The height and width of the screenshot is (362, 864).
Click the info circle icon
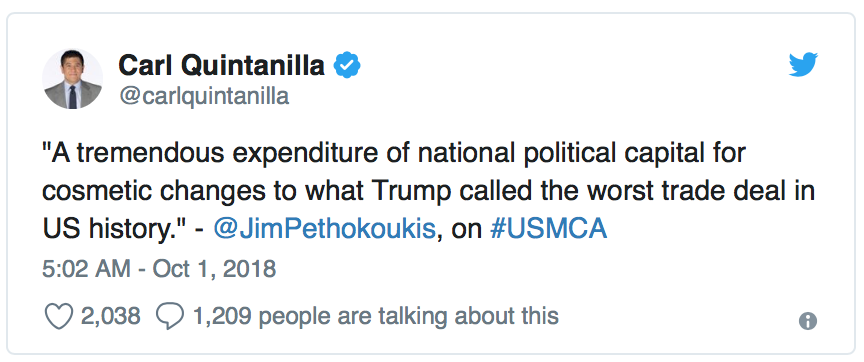pos(808,321)
